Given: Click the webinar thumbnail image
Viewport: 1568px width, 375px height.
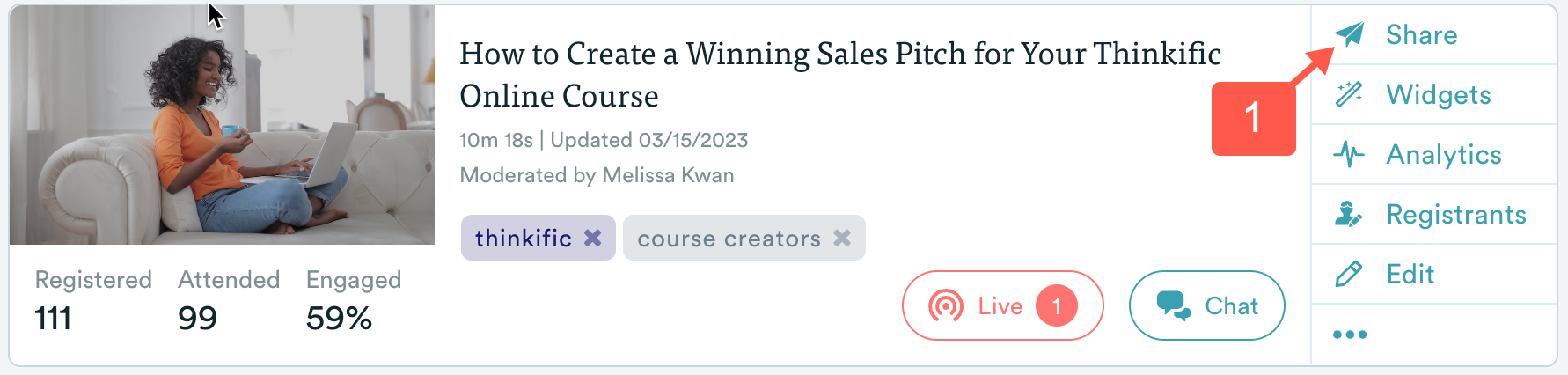Looking at the screenshot, I should click(x=222, y=125).
